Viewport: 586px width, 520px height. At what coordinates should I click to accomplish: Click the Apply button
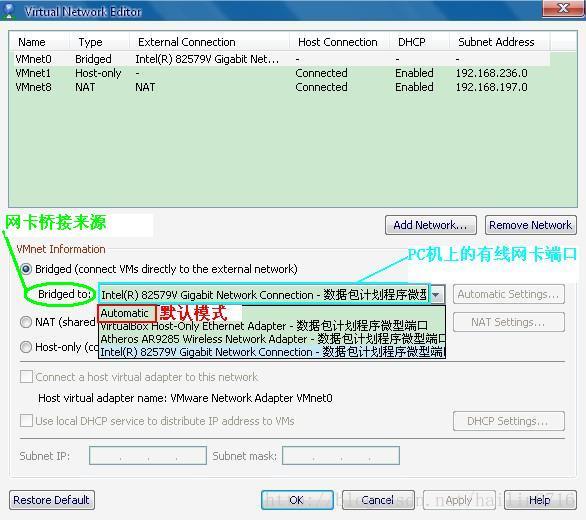tap(459, 500)
